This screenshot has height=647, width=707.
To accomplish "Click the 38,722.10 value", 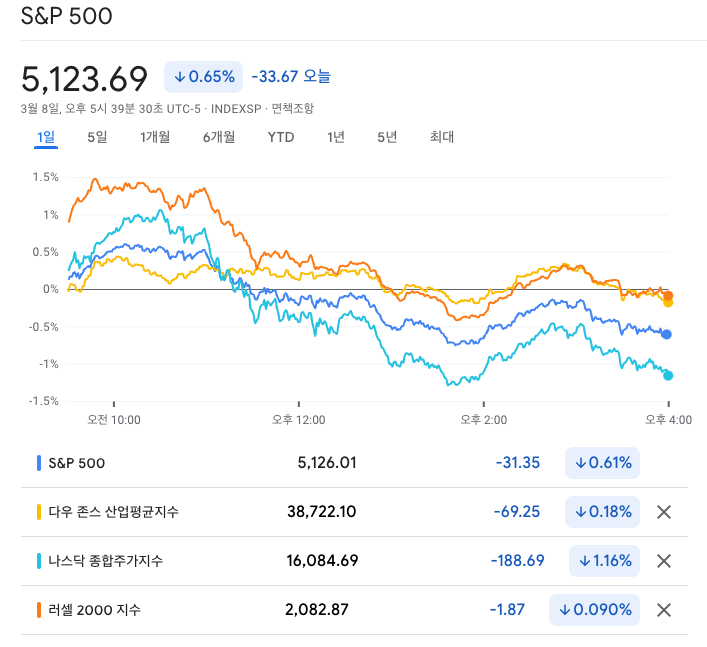I will coord(321,512).
